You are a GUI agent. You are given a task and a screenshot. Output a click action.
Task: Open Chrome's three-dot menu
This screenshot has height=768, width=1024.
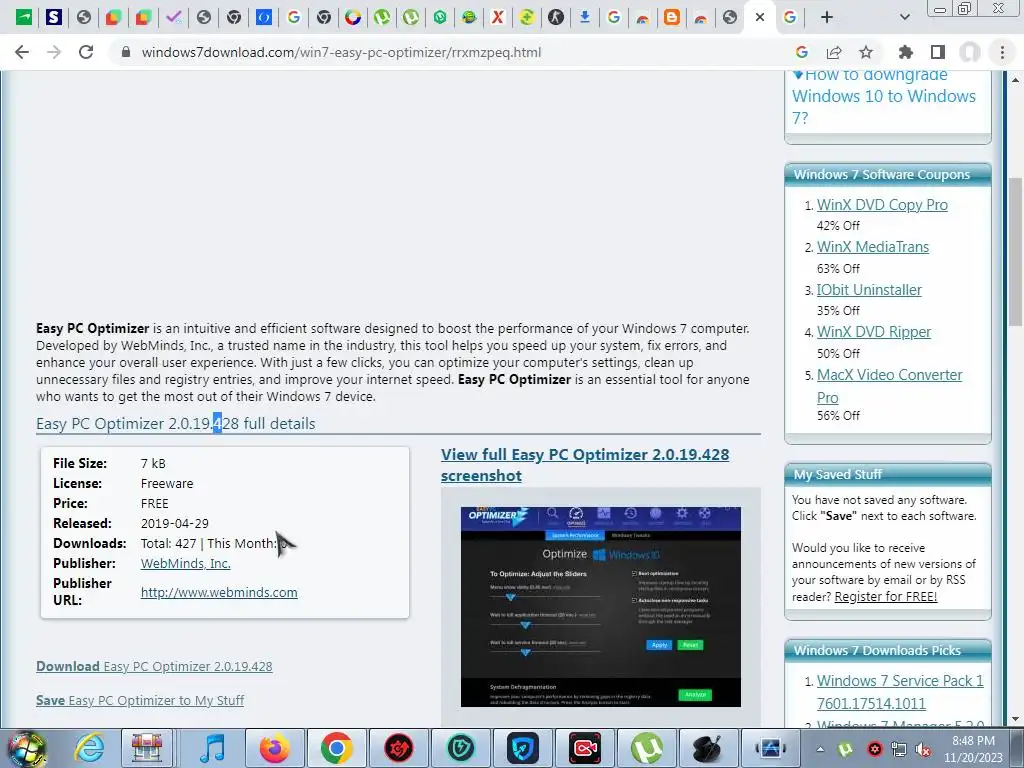pos(1002,52)
